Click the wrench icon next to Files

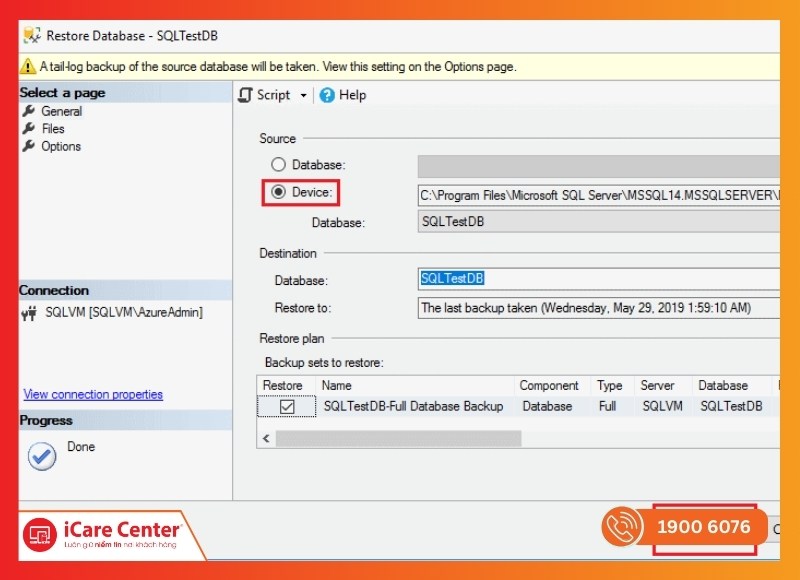tap(29, 128)
